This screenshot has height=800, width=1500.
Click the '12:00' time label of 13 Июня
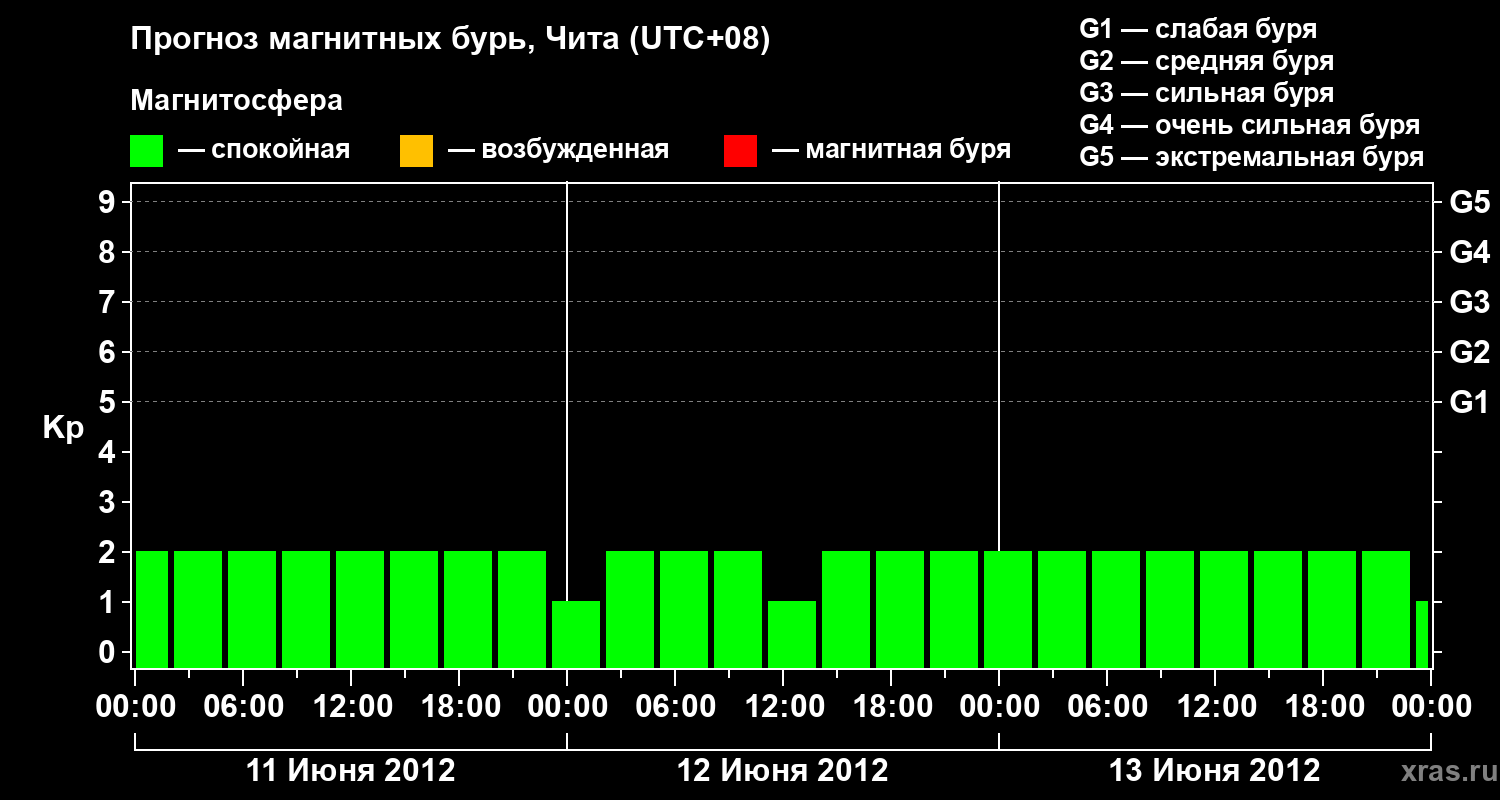[1215, 707]
